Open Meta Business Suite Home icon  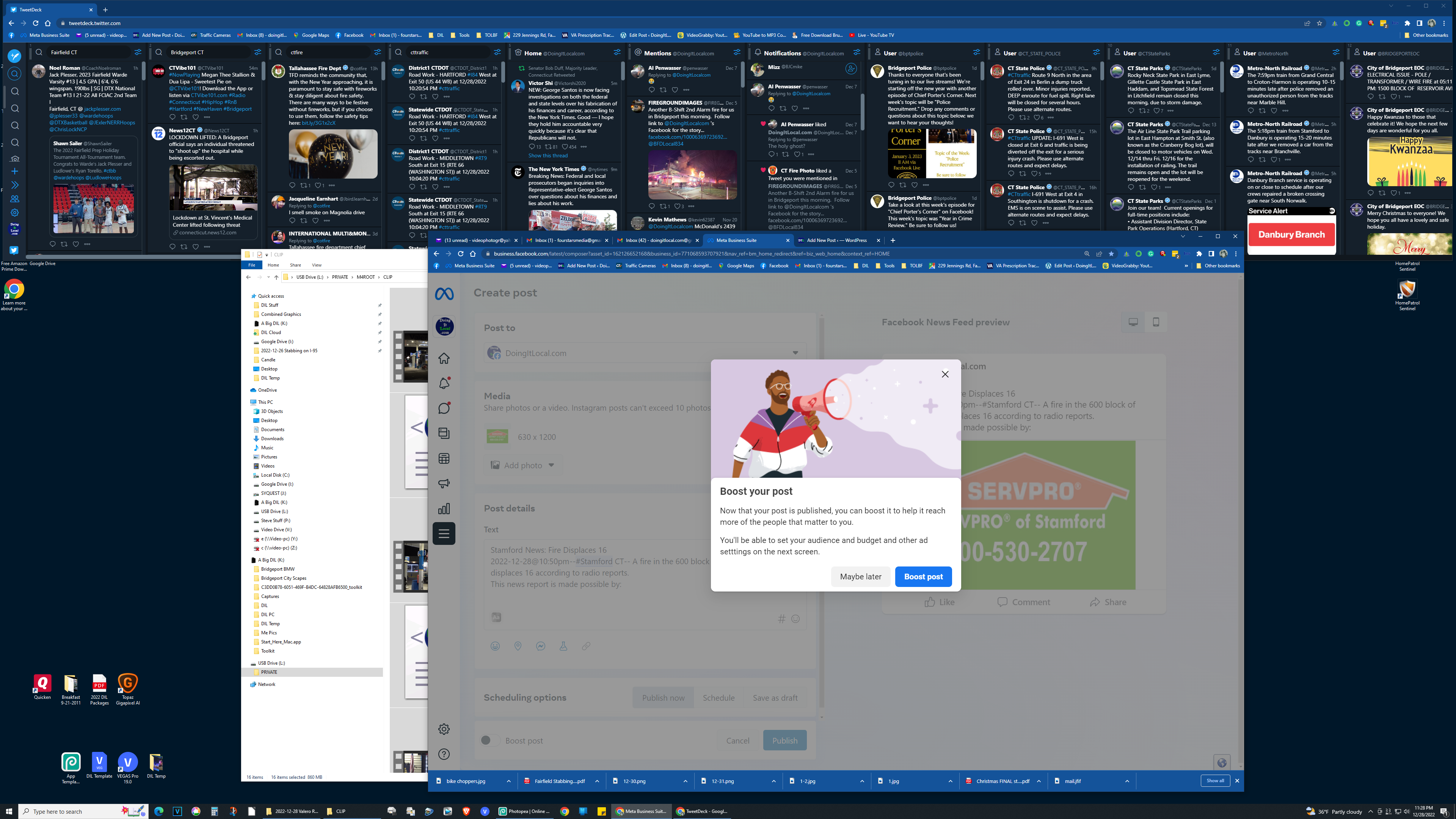[444, 358]
